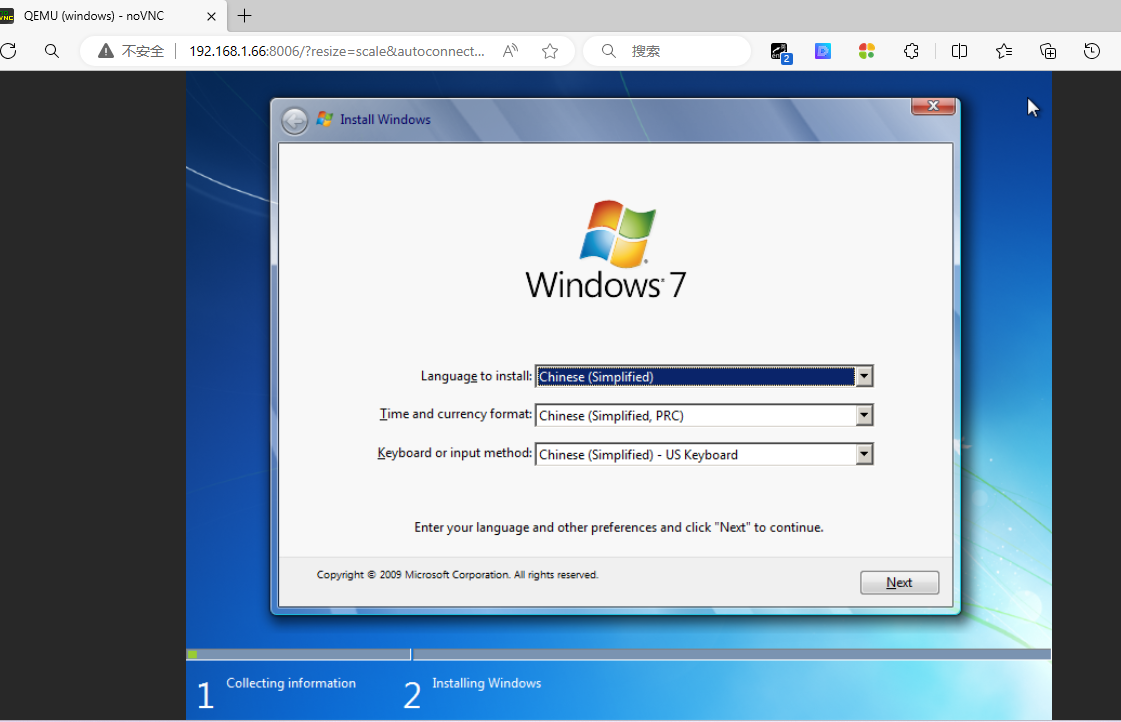Click the 'Installing Windows' step label
This screenshot has height=722, width=1121.
pyautogui.click(x=487, y=683)
